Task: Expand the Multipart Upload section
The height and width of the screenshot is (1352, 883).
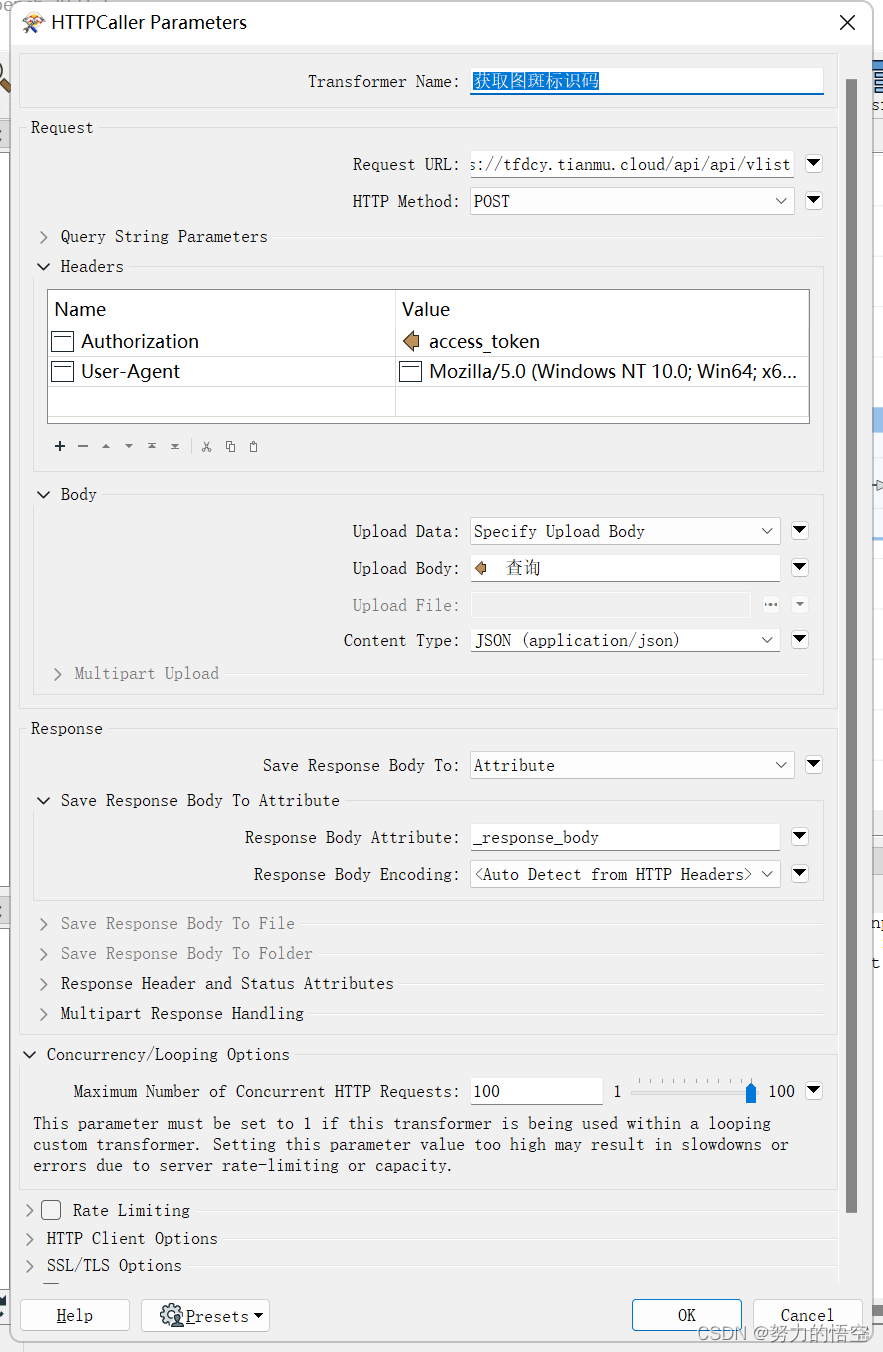Action: [58, 674]
